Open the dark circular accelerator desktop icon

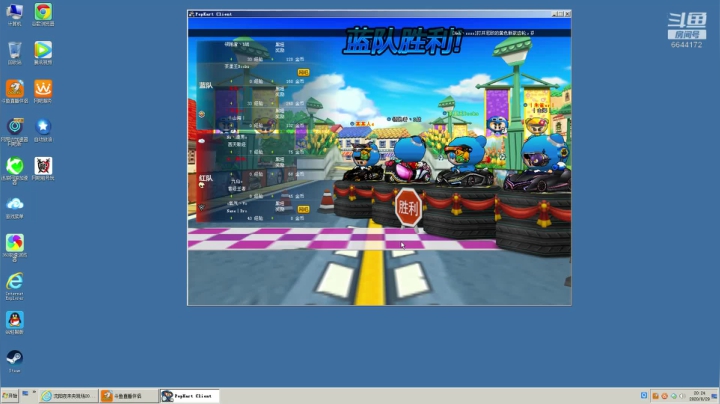click(x=15, y=132)
